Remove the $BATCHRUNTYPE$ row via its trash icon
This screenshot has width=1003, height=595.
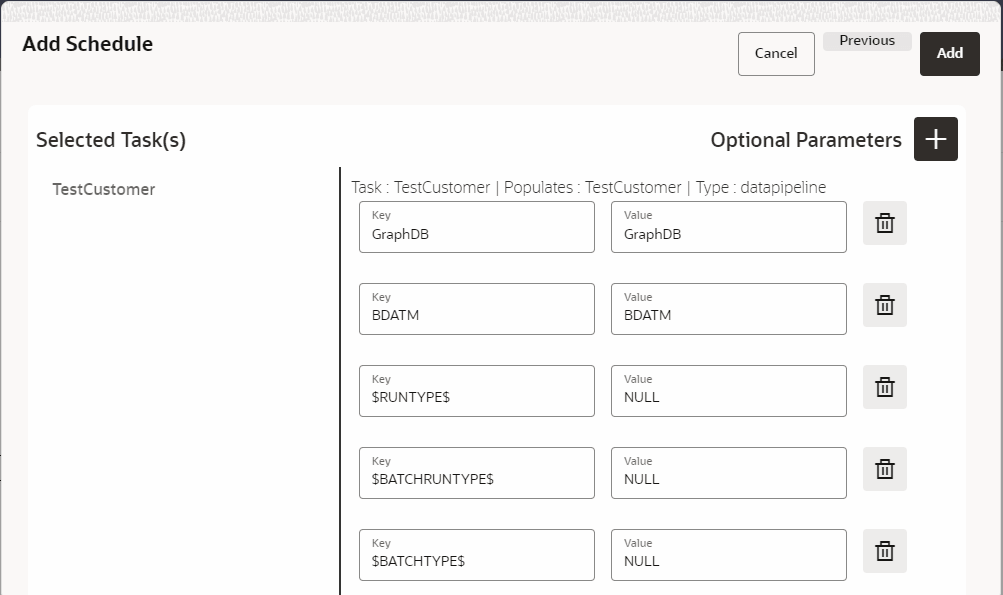[884, 469]
